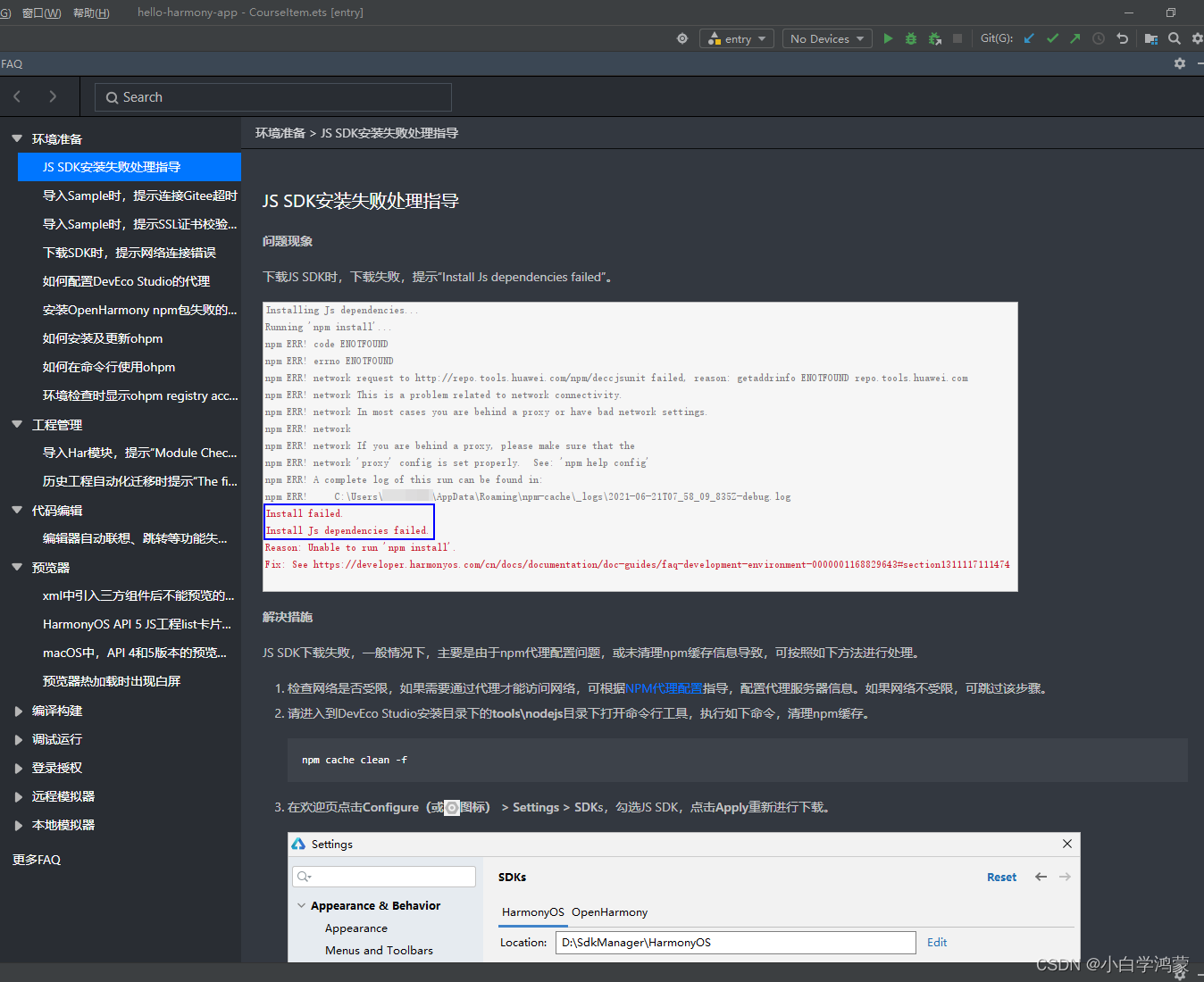Screen dimensions: 1204x982
Task: Collapse the 环境准备 section
Action: [x=17, y=138]
